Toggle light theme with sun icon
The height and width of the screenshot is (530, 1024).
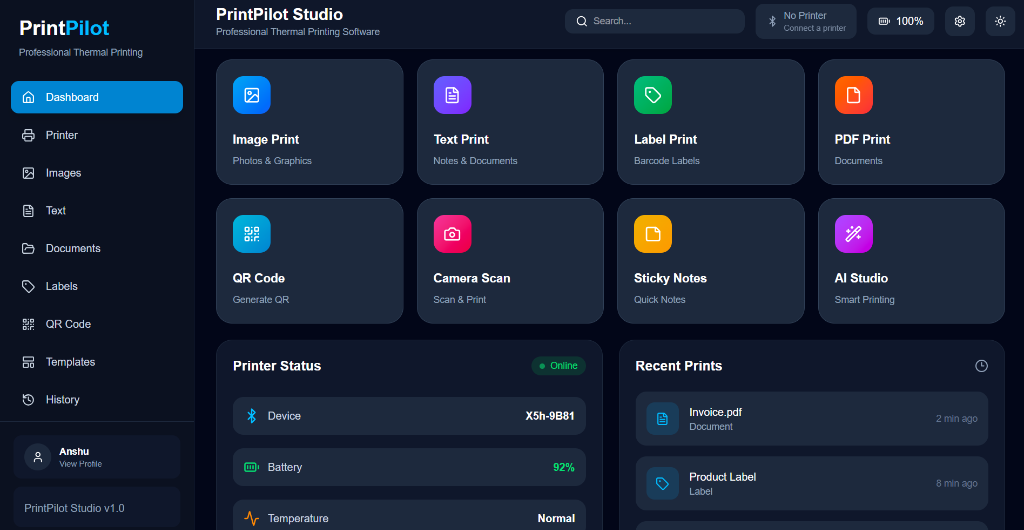(1000, 22)
